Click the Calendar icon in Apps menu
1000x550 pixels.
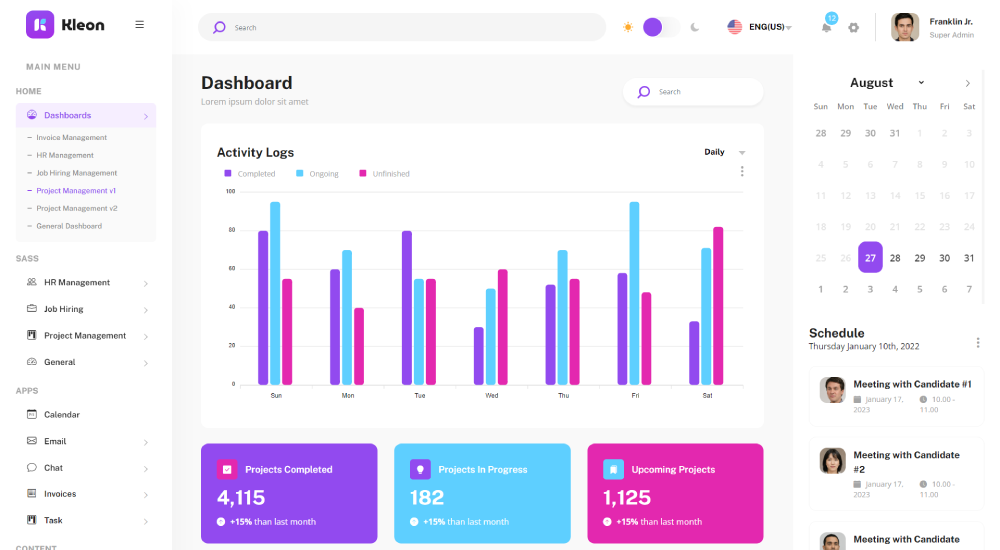click(x=32, y=415)
